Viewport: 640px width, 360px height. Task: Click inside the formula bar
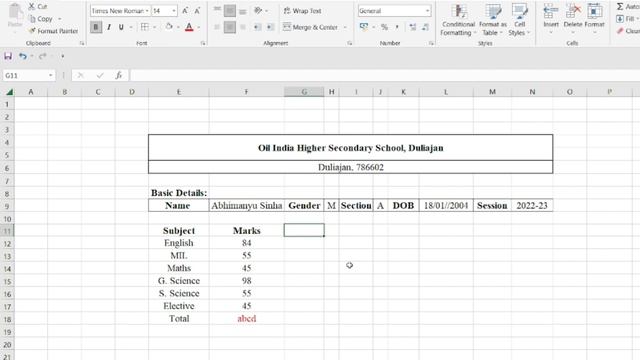(x=384, y=75)
